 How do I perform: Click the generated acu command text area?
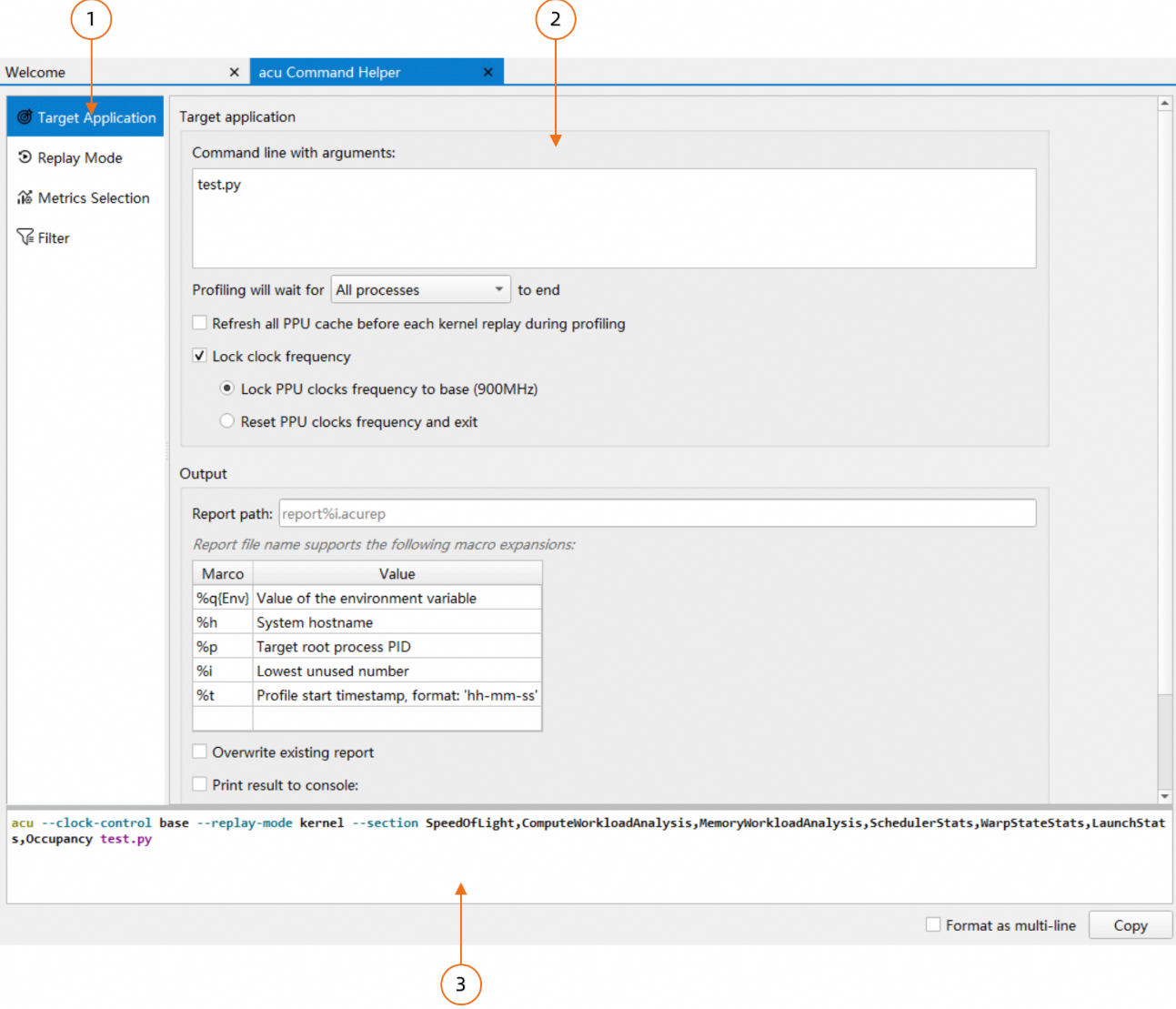click(x=588, y=855)
